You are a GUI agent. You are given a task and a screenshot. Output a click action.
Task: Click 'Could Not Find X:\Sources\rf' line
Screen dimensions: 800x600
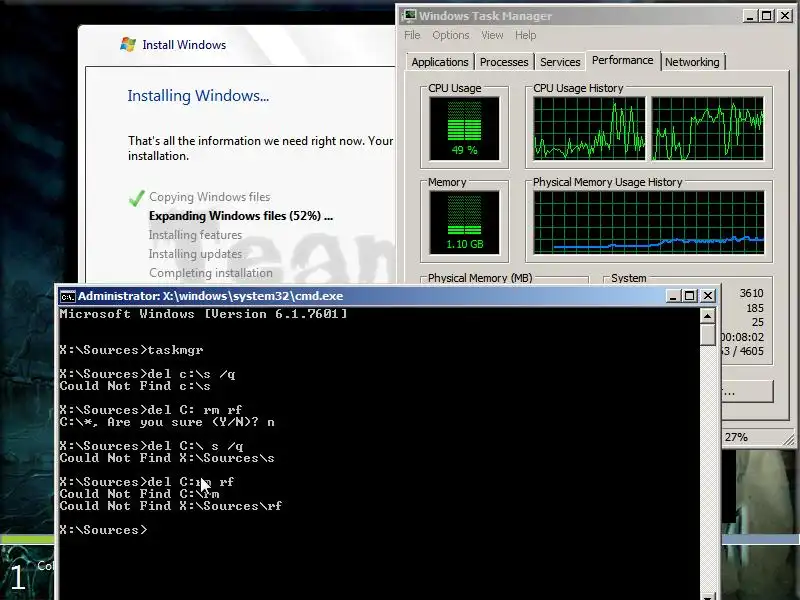click(x=170, y=506)
